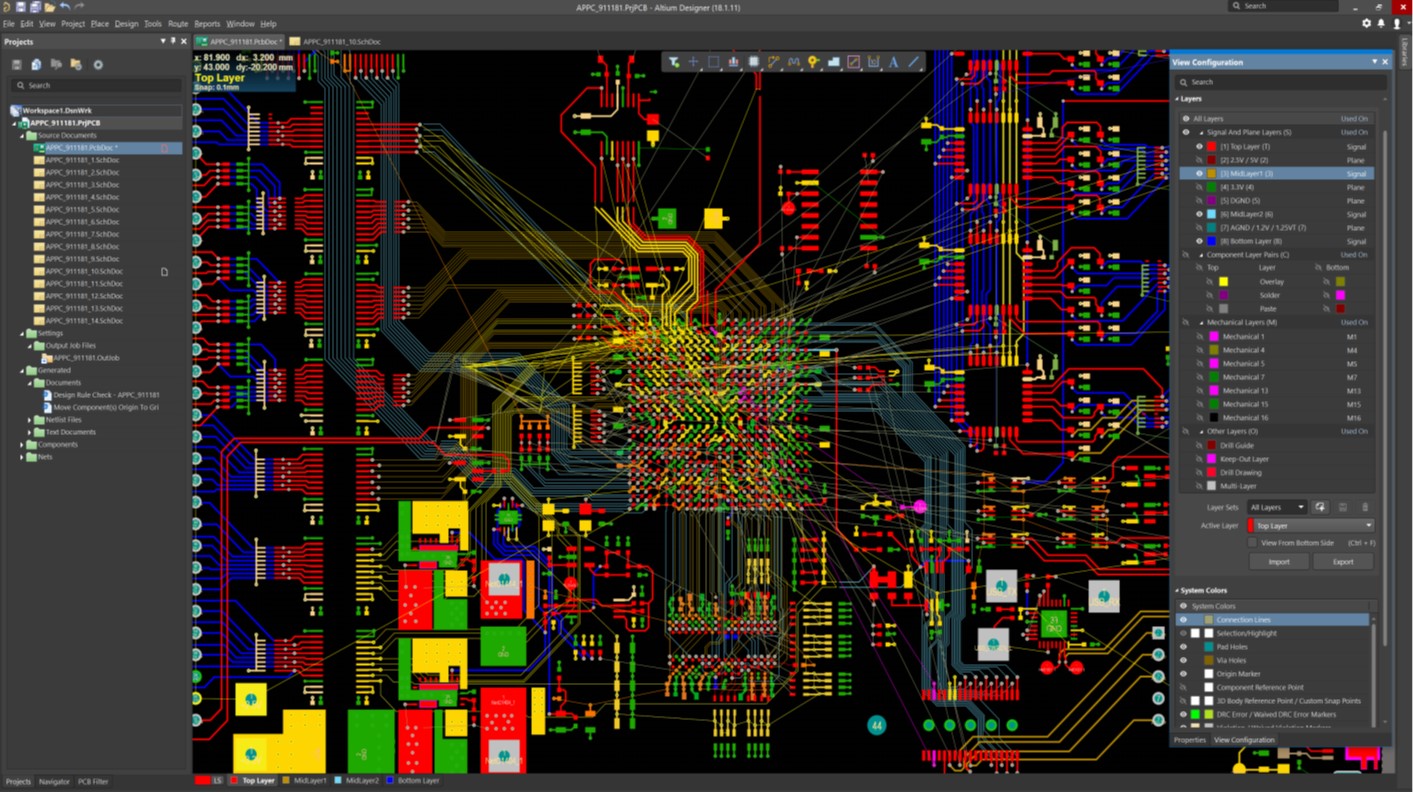
Task: Click the save icon in Projects panel
Action: 17,64
